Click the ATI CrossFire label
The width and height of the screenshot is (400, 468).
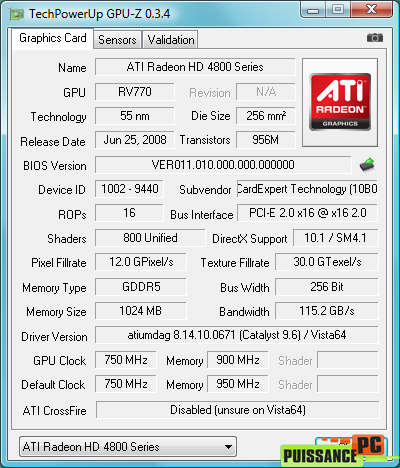click(x=55, y=411)
